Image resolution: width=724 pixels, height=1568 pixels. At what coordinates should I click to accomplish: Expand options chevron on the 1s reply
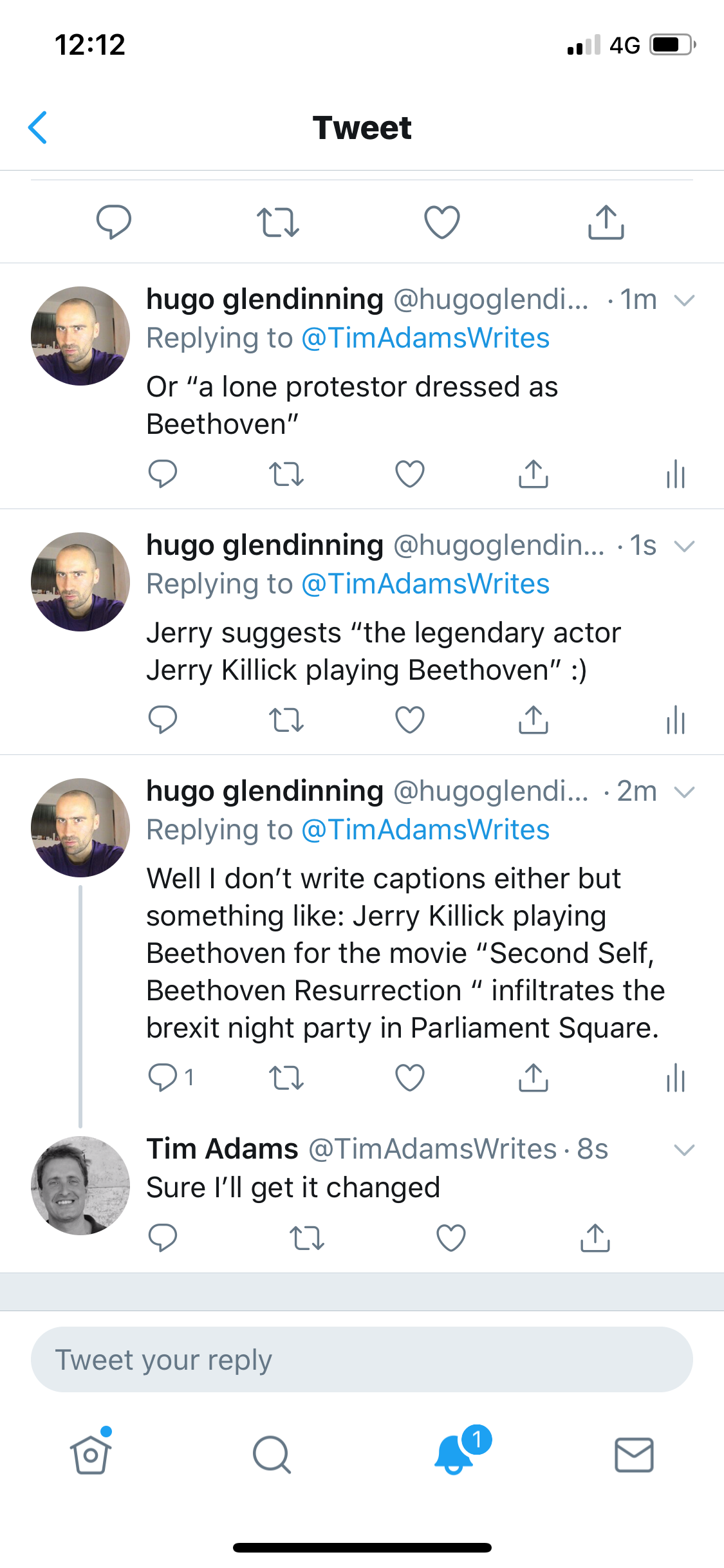coord(684,546)
